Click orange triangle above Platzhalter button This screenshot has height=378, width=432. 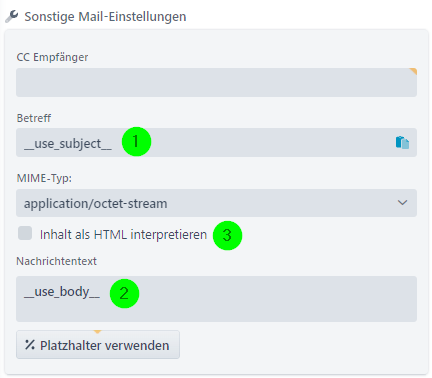(97, 332)
